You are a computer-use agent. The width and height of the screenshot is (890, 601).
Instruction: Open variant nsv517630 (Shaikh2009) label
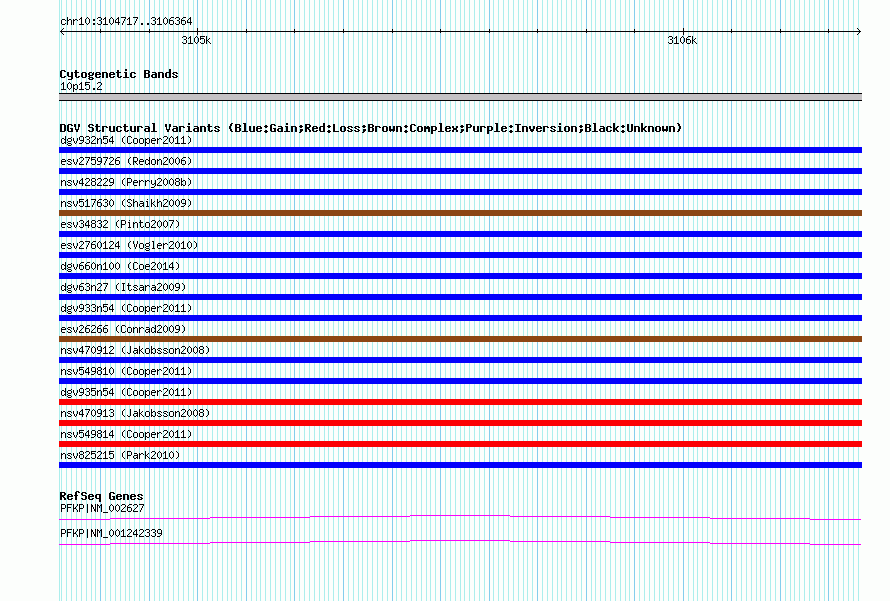tap(126, 203)
